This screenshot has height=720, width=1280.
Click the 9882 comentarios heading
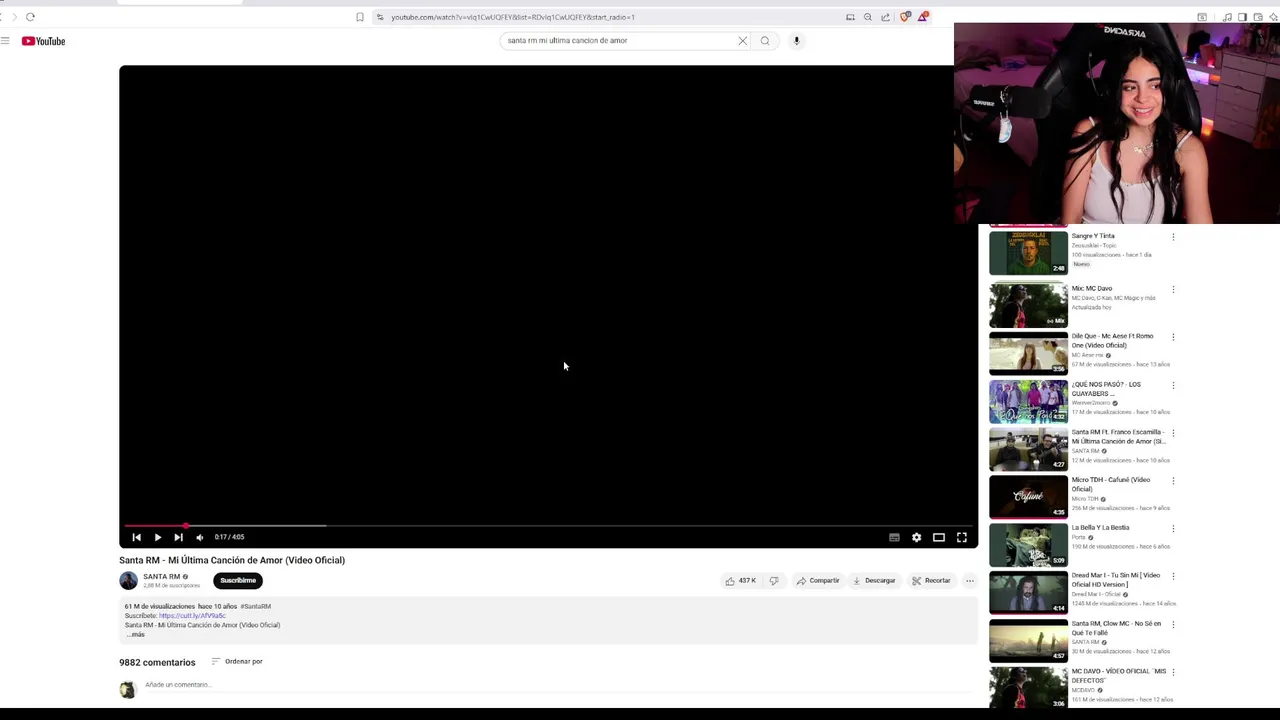point(157,663)
